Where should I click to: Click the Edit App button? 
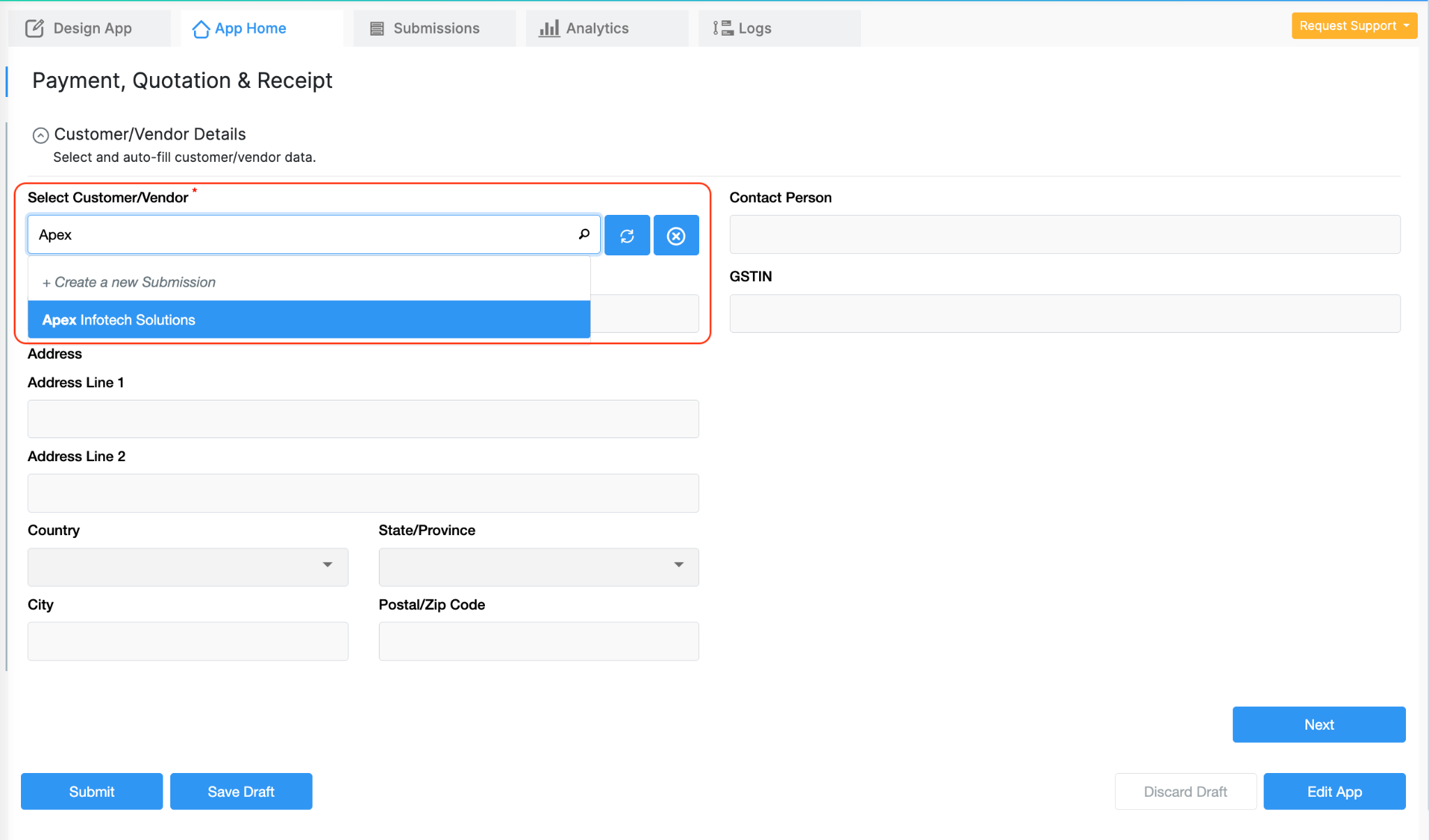(1334, 791)
